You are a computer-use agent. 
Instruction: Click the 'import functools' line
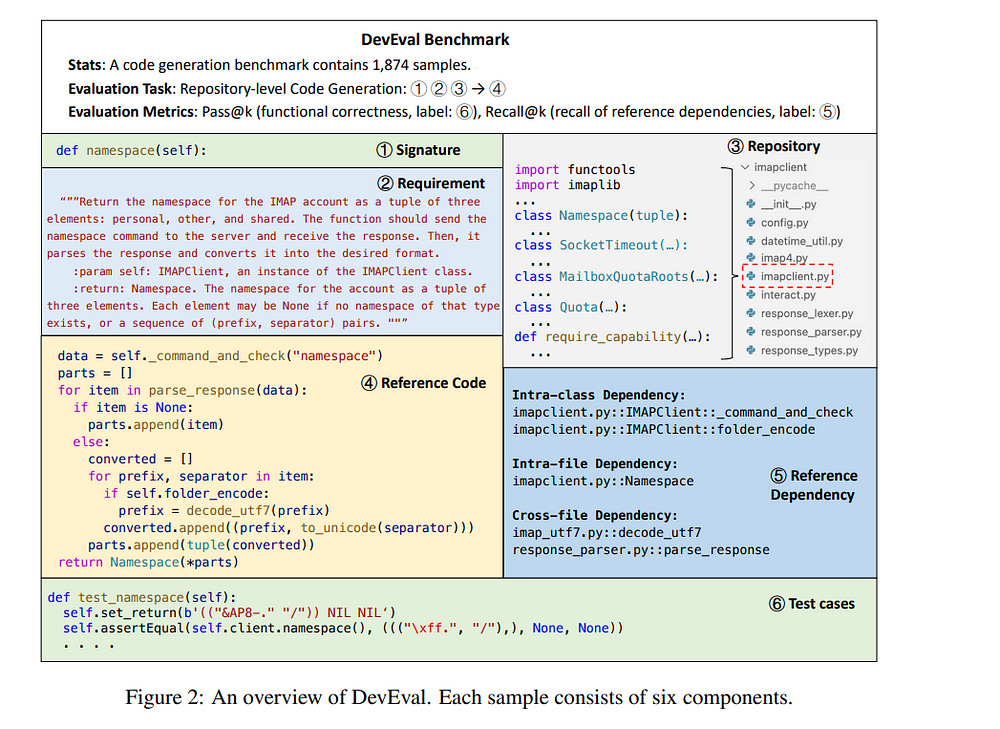coord(575,170)
